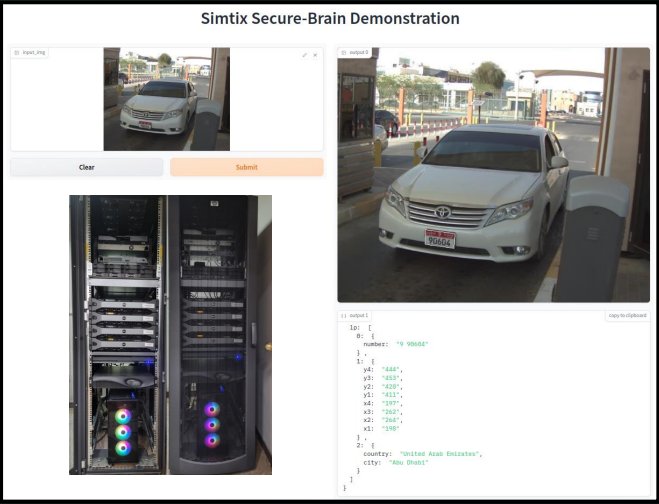
Task: Click the 'number:' key in JSON output
Action: tap(376, 344)
